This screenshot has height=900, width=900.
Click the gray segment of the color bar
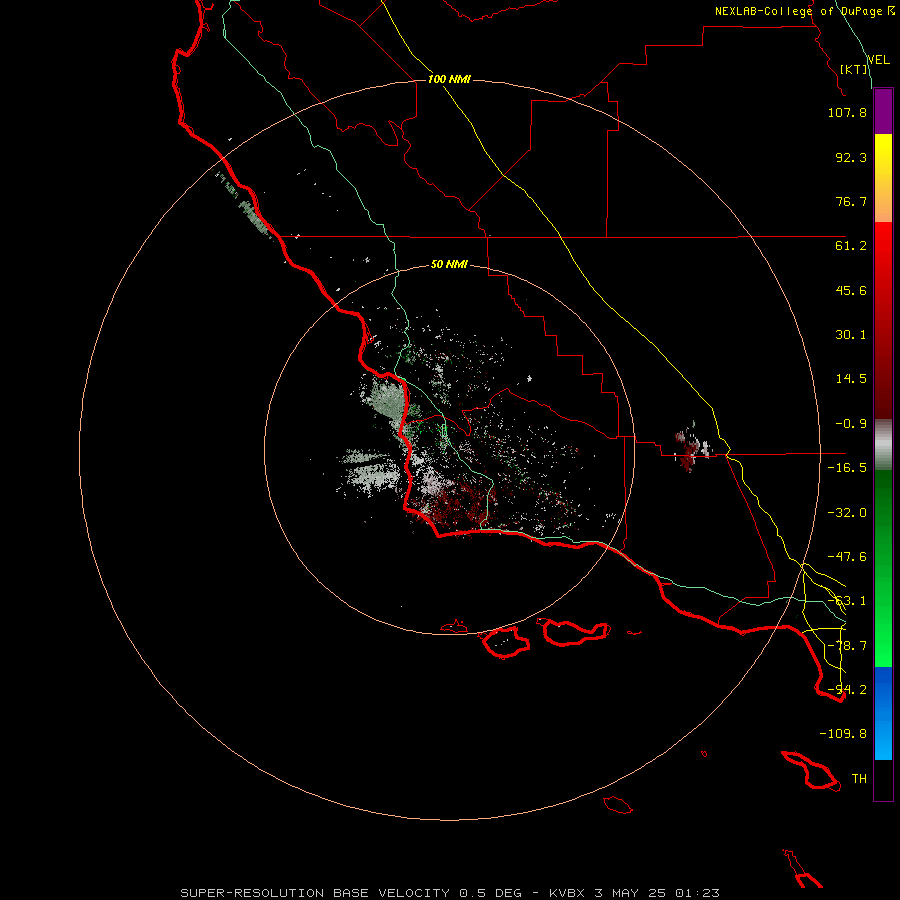(x=883, y=445)
